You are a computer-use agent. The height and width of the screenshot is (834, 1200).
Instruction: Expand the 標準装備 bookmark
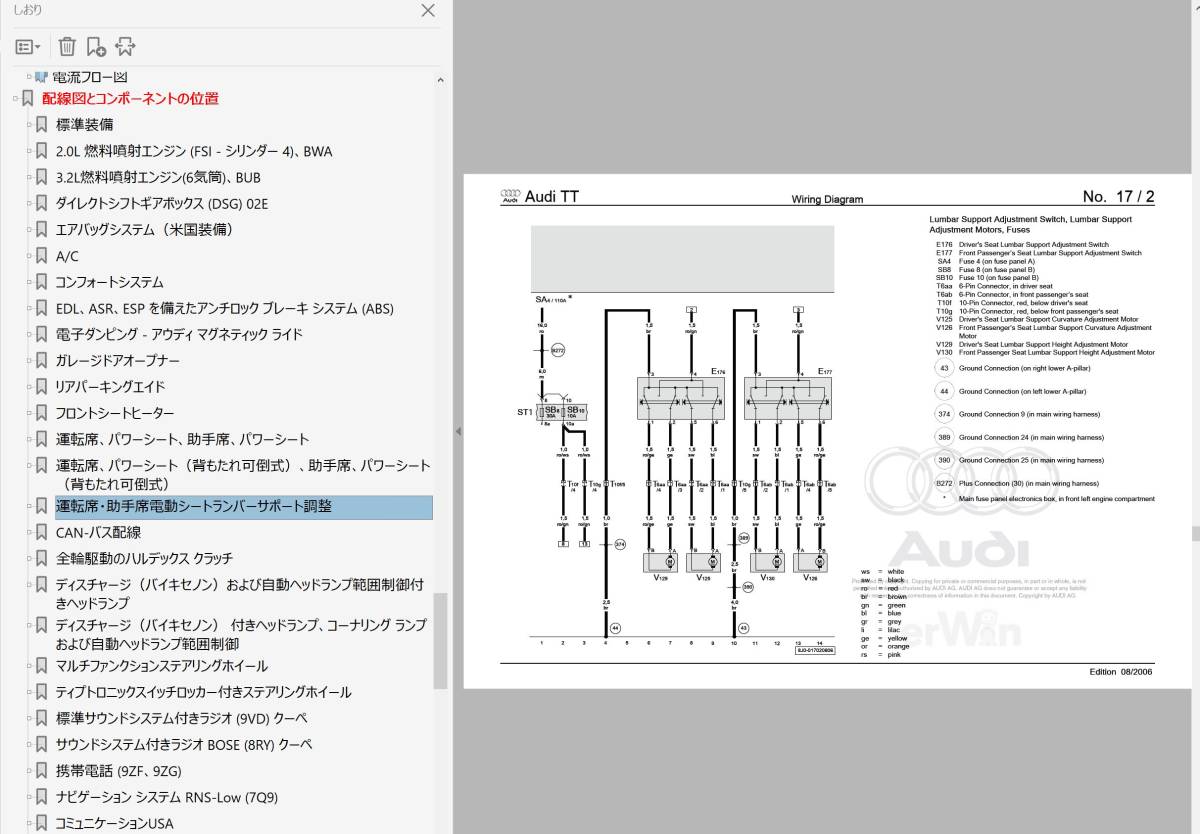click(29, 125)
